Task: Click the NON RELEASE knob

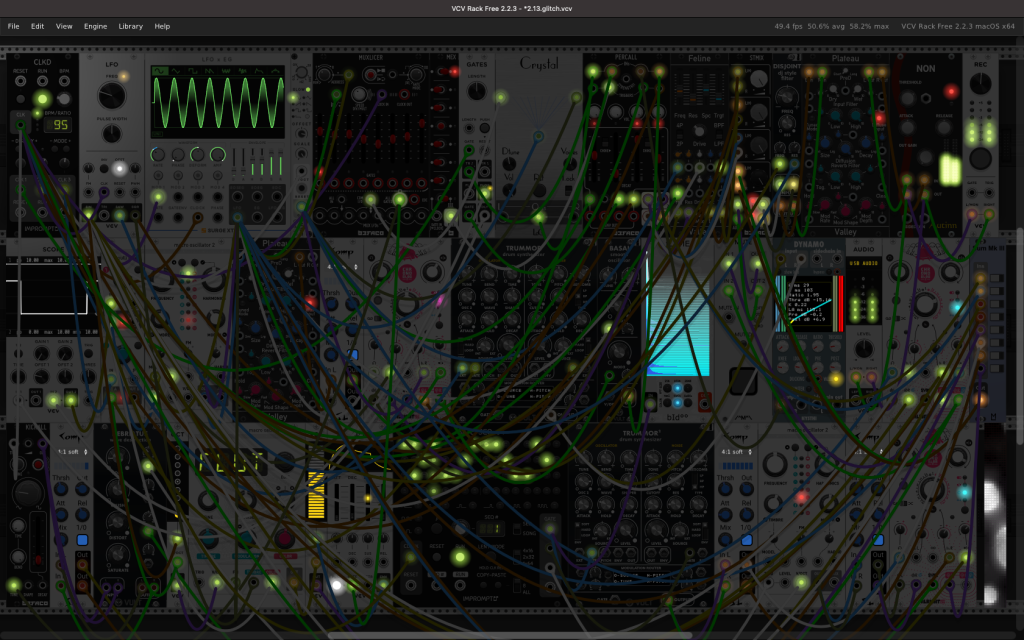Action: [943, 128]
